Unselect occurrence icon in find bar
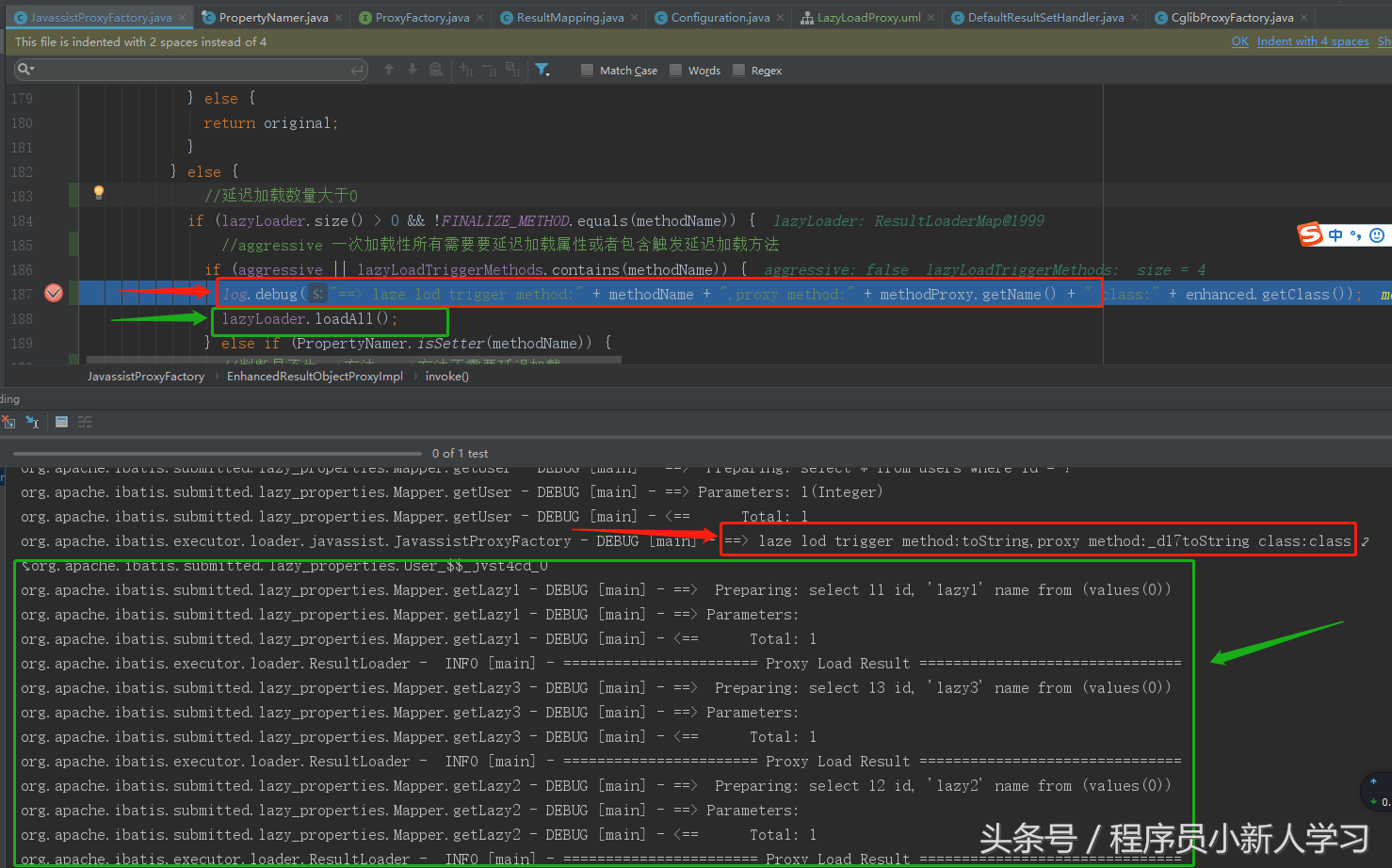This screenshot has height=868, width=1392. (489, 69)
